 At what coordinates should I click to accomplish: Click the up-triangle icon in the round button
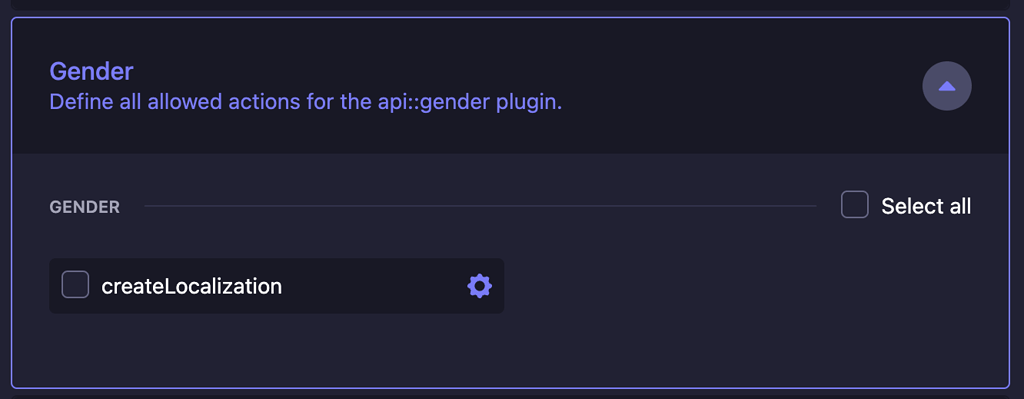coord(946,86)
